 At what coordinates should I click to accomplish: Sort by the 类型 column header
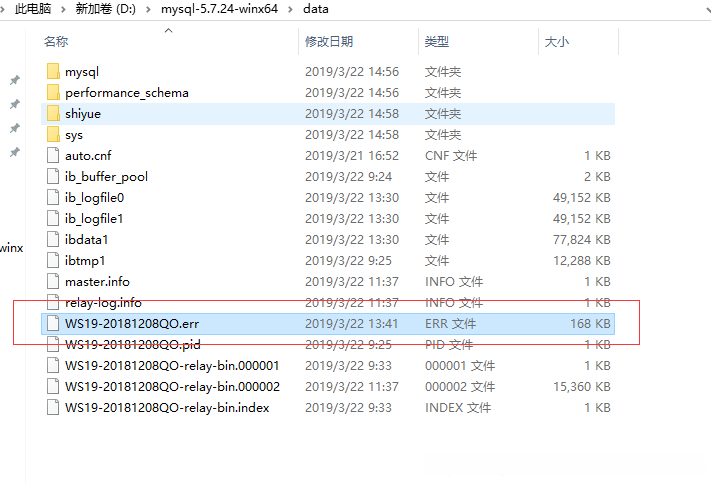coord(437,42)
